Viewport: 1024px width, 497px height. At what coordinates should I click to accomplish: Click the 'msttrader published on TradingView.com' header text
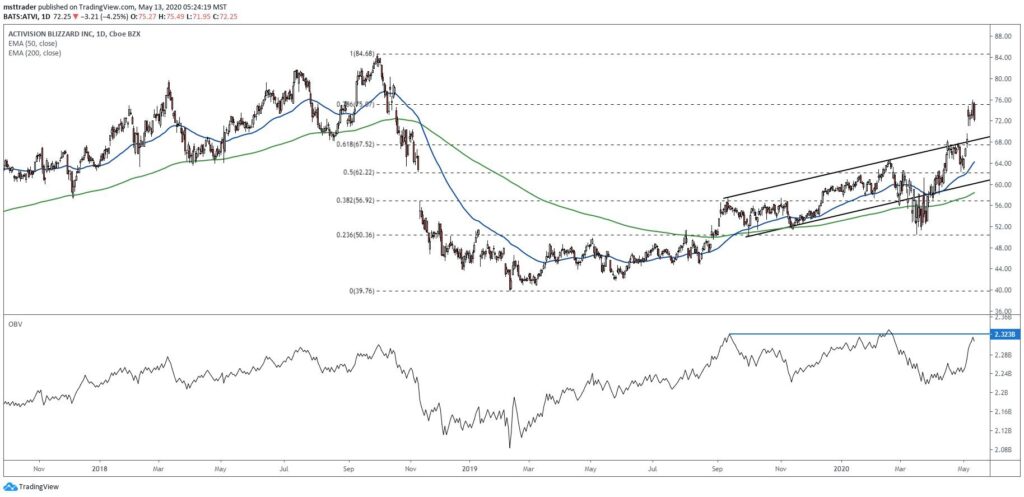70,5
